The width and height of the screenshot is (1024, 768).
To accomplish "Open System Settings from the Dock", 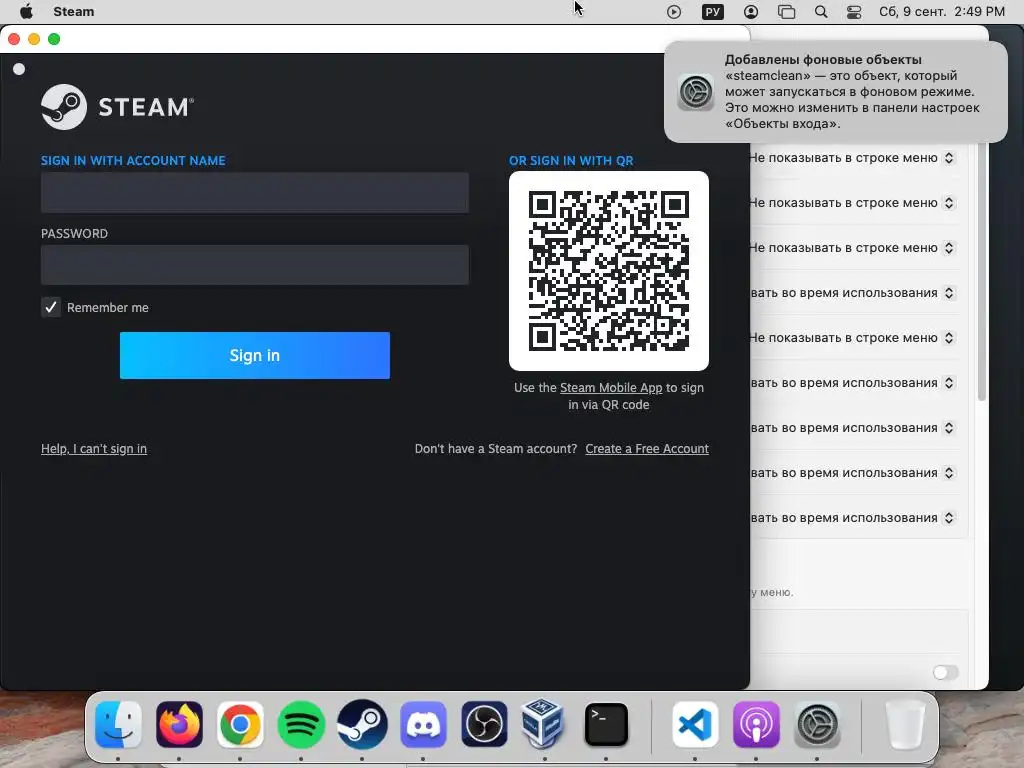I will tap(817, 725).
